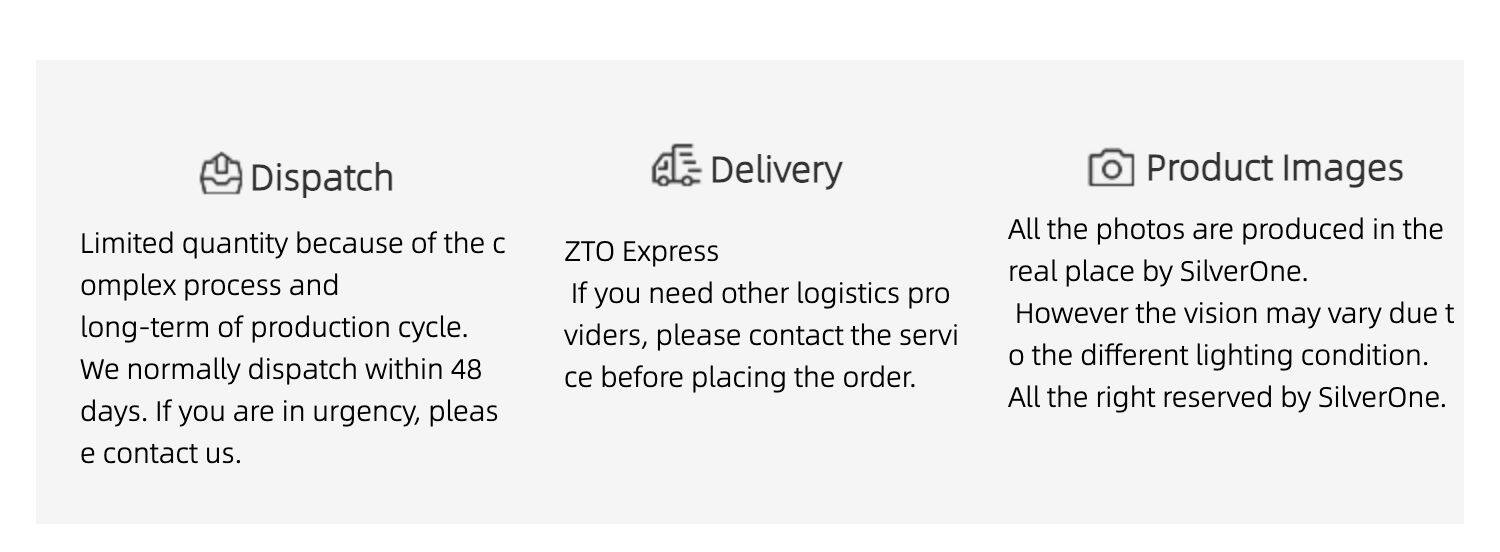This screenshot has width=1500, height=552.
Task: Click the Delivery truck icon
Action: pyautogui.click(x=676, y=167)
